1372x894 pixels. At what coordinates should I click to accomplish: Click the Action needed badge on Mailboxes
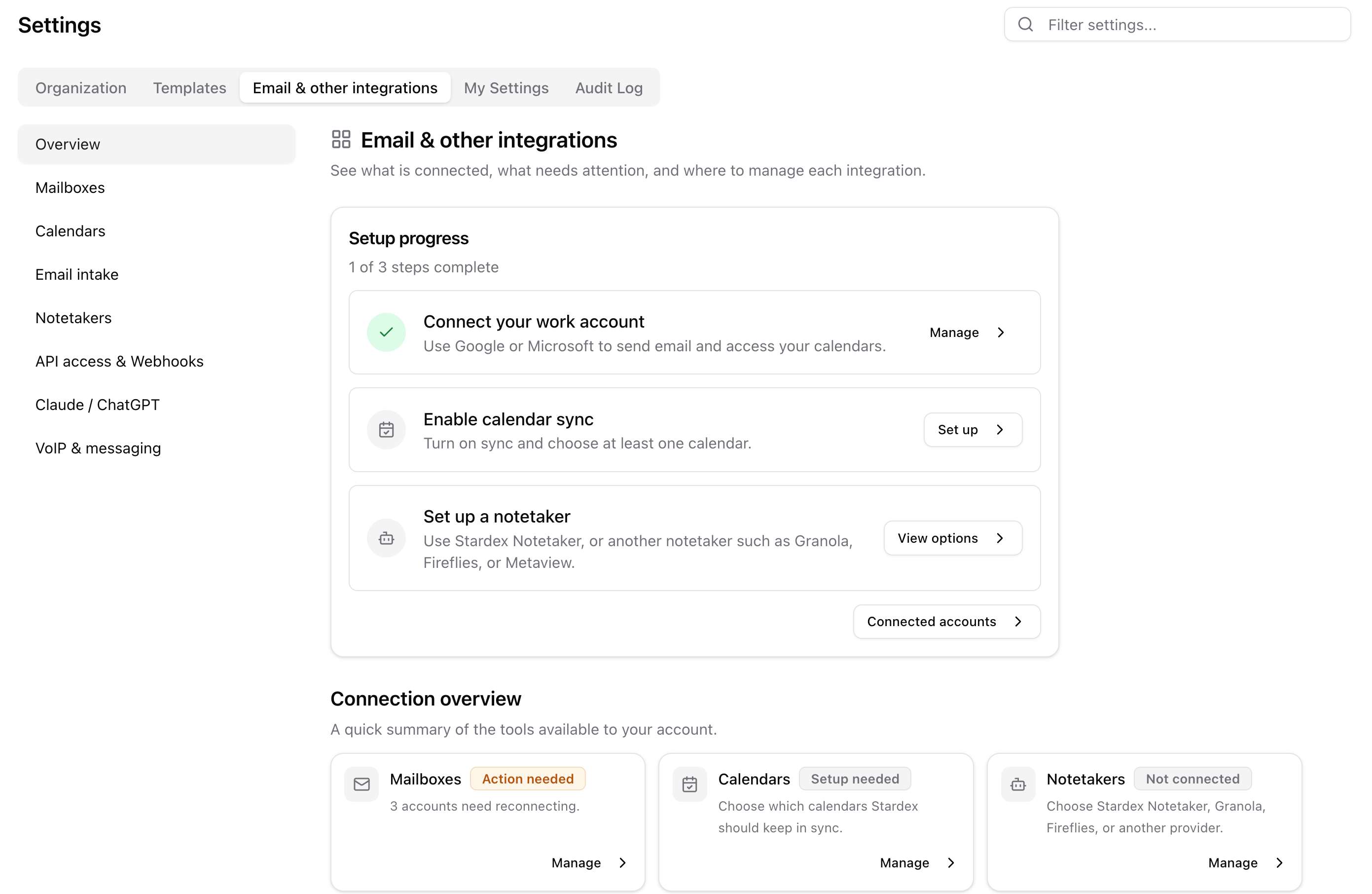[528, 779]
